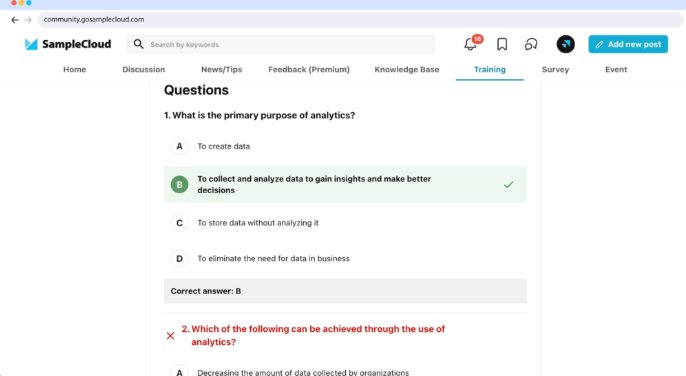Image resolution: width=686 pixels, height=376 pixels.
Task: Open the notifications bell icon
Action: (x=471, y=44)
